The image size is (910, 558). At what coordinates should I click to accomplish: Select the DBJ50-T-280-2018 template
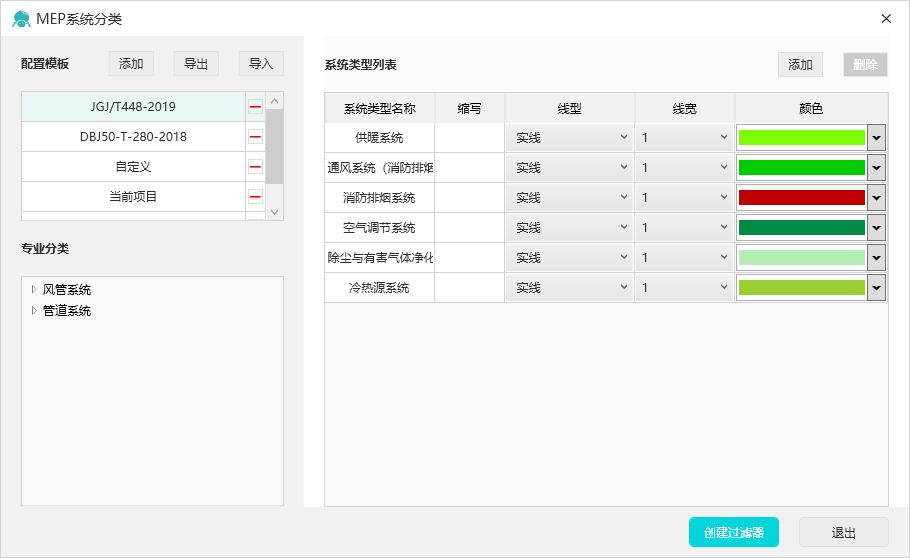(133, 137)
